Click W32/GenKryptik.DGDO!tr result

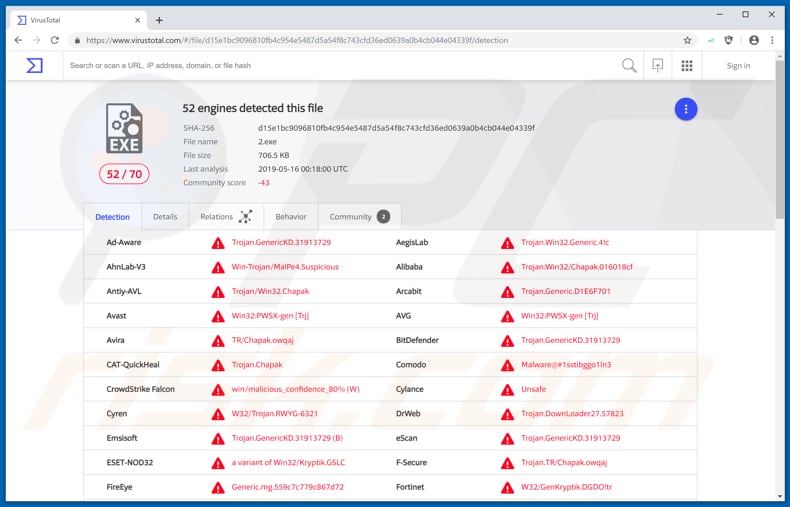566,487
